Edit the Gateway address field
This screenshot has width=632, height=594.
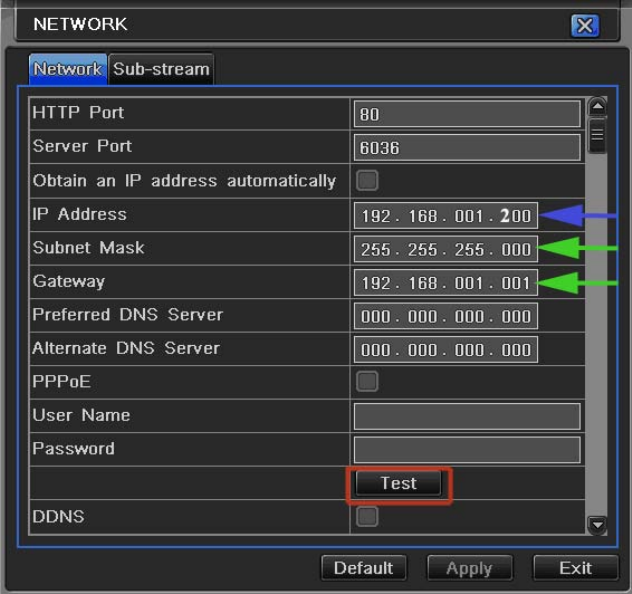pyautogui.click(x=446, y=282)
